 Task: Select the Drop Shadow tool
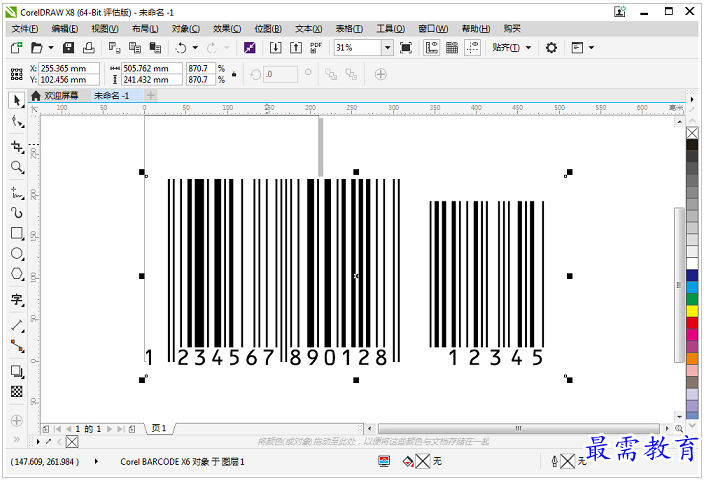click(x=17, y=371)
